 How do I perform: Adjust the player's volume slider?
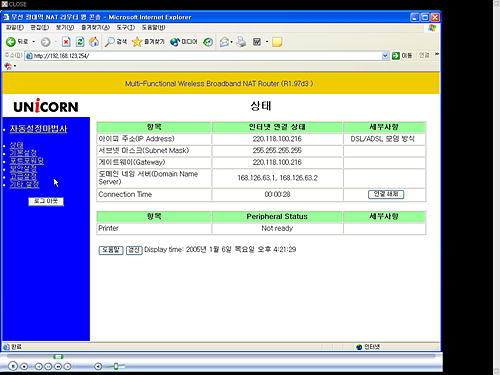pos(116,366)
